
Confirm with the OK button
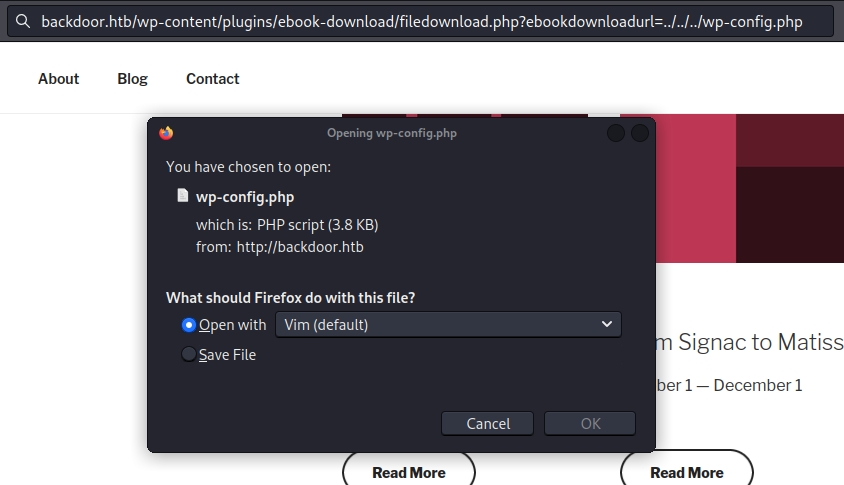[590, 423]
